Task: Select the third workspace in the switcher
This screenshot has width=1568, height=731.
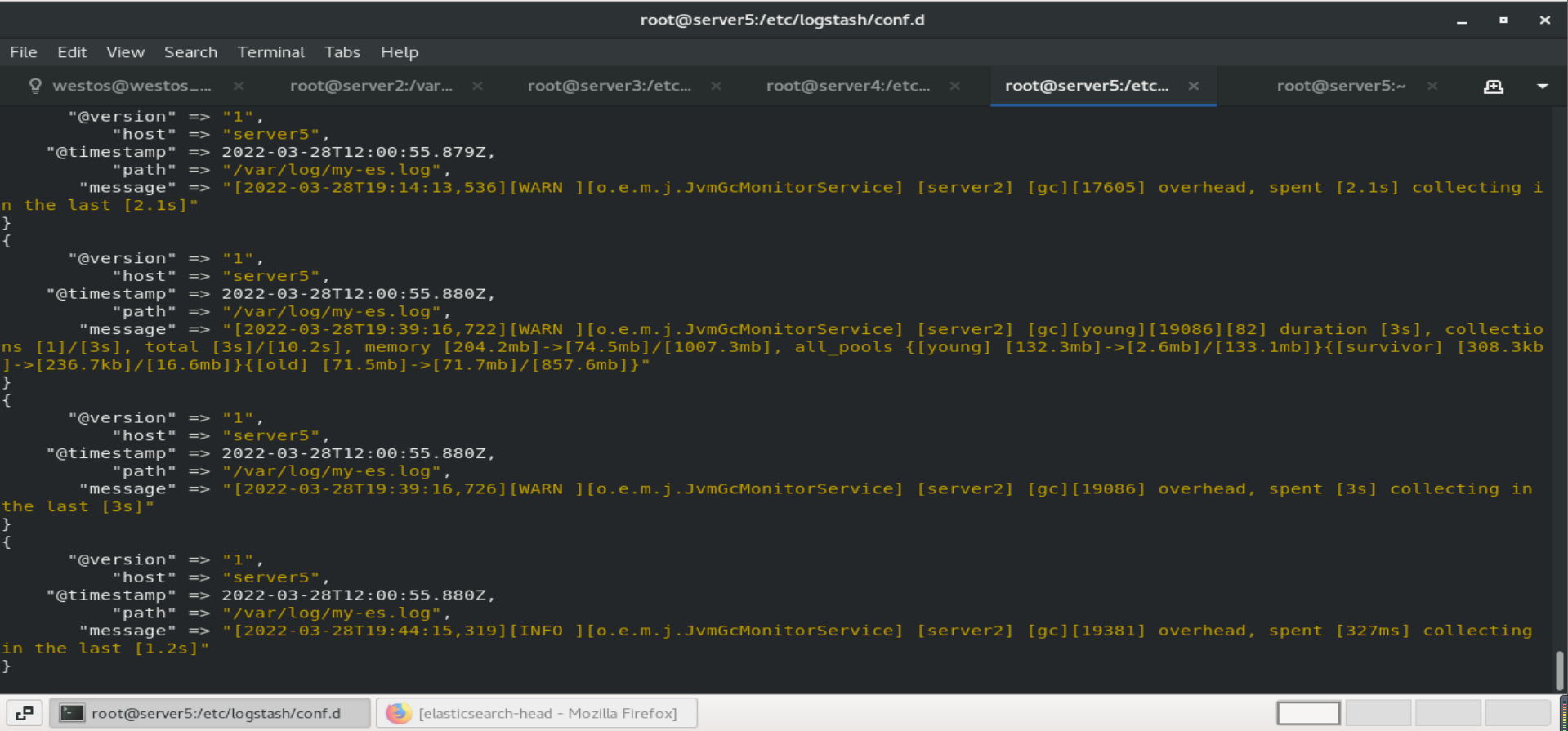Action: [1448, 713]
